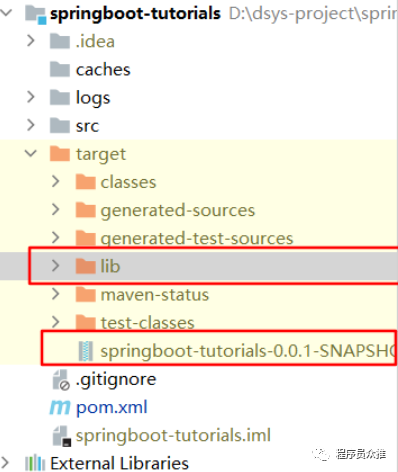Open the pom.xml file name
The image size is (398, 472).
point(111,408)
